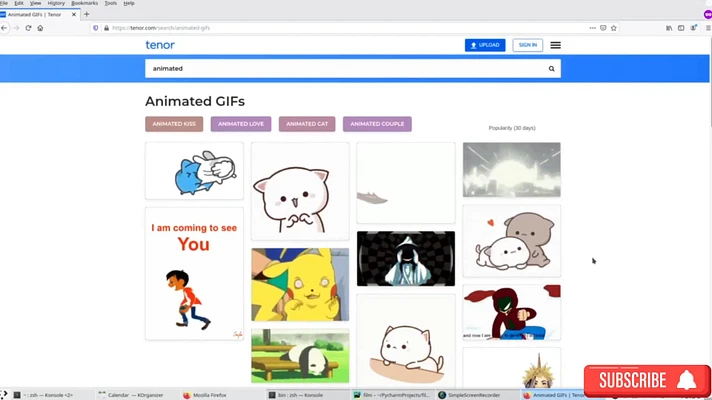Reload the current page
712x400 pixels.
28,28
